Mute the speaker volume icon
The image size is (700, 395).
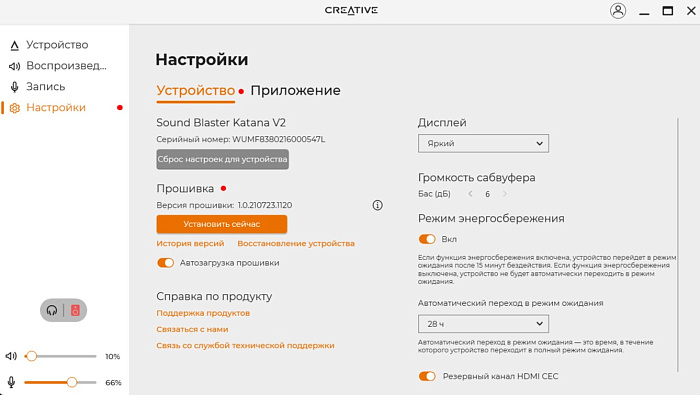click(11, 356)
